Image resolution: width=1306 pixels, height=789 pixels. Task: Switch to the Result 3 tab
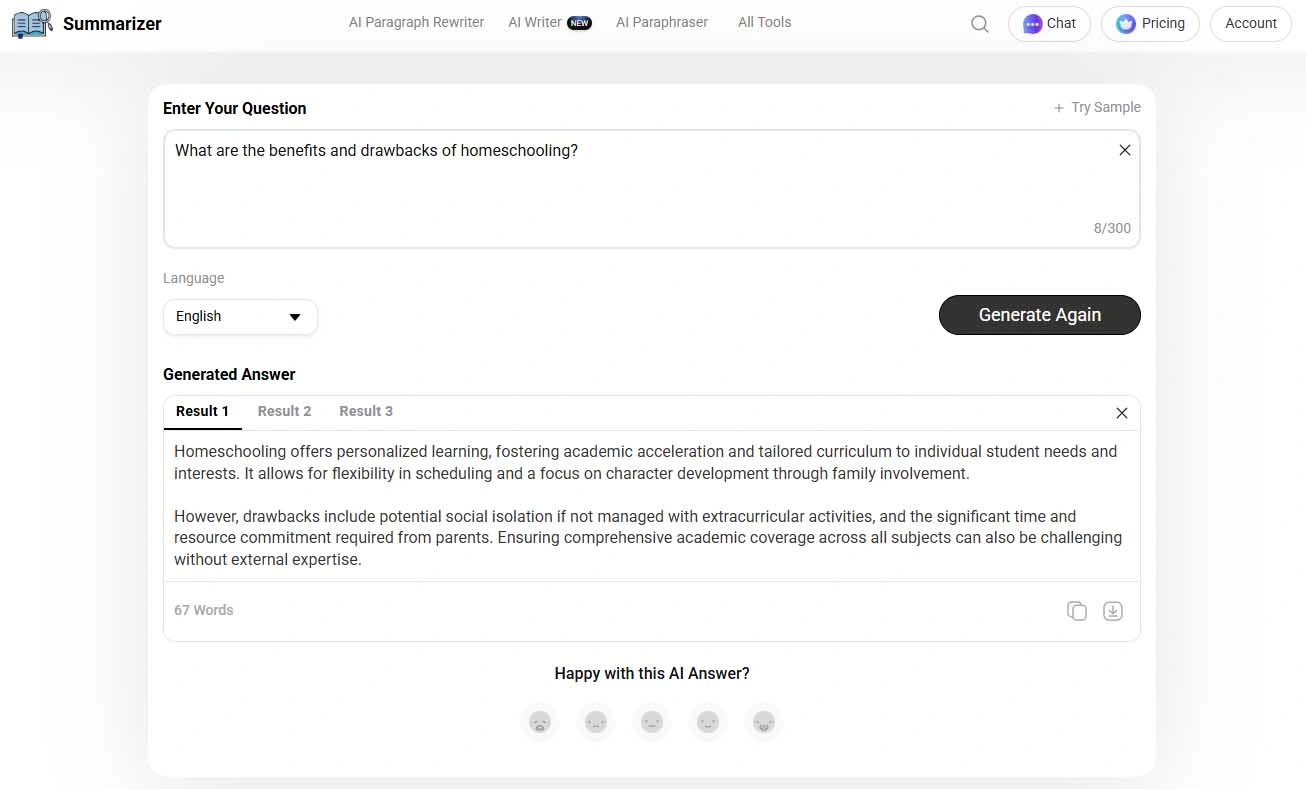click(x=365, y=410)
